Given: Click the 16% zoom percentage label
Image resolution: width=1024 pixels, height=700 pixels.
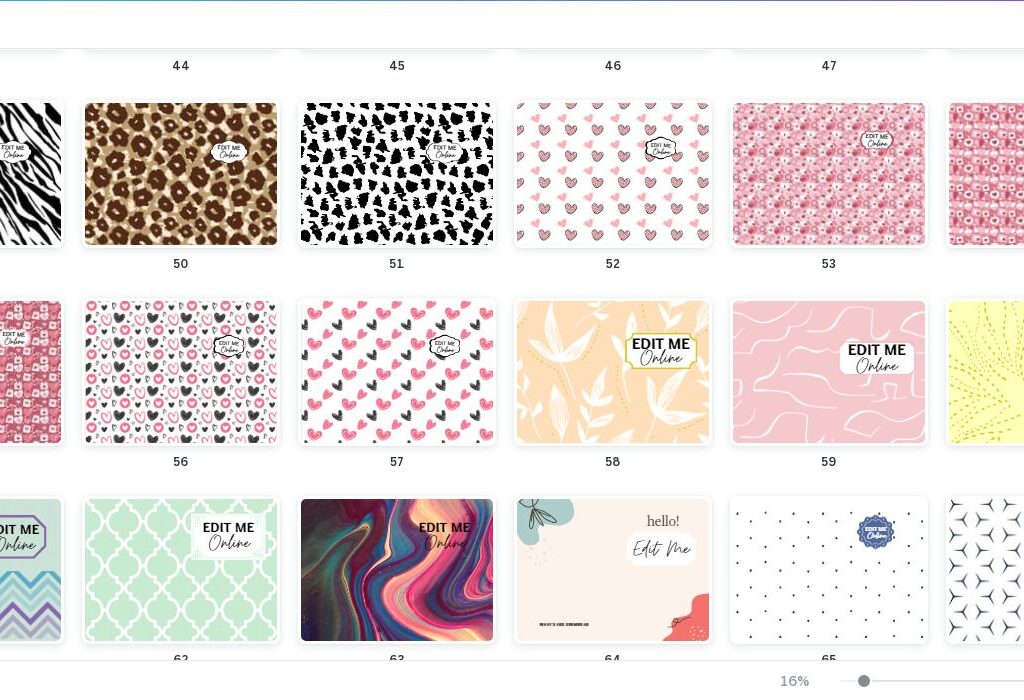Looking at the screenshot, I should 794,681.
